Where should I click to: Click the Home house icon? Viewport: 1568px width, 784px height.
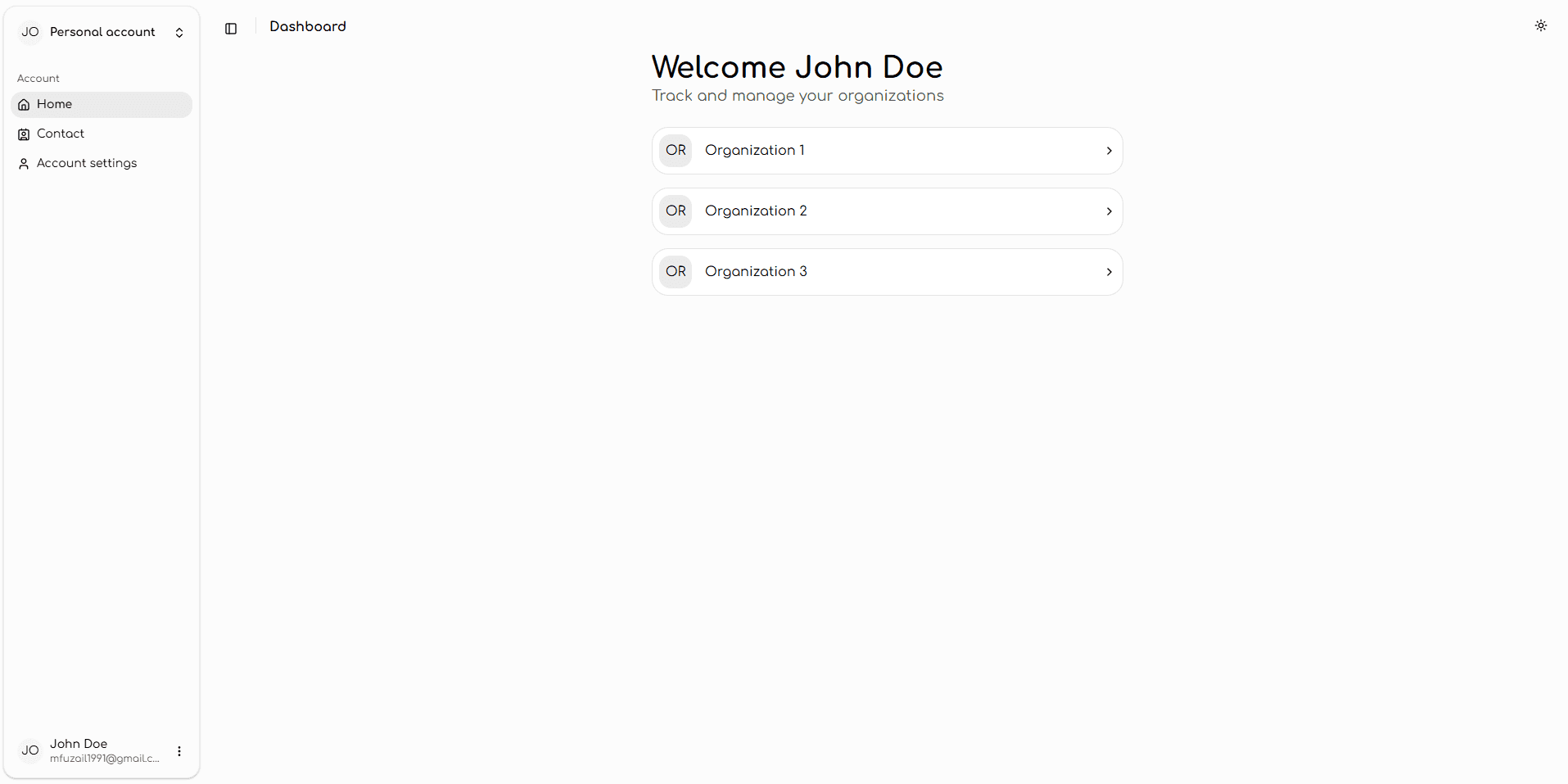pos(24,105)
